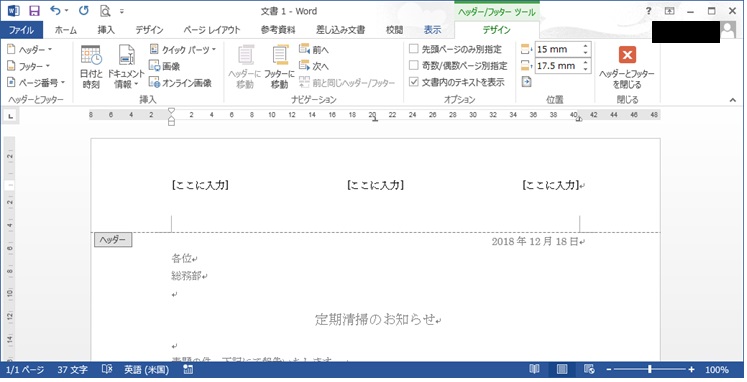The width and height of the screenshot is (747, 382).
Task: Click the text 総務部
Action: [x=186, y=275]
